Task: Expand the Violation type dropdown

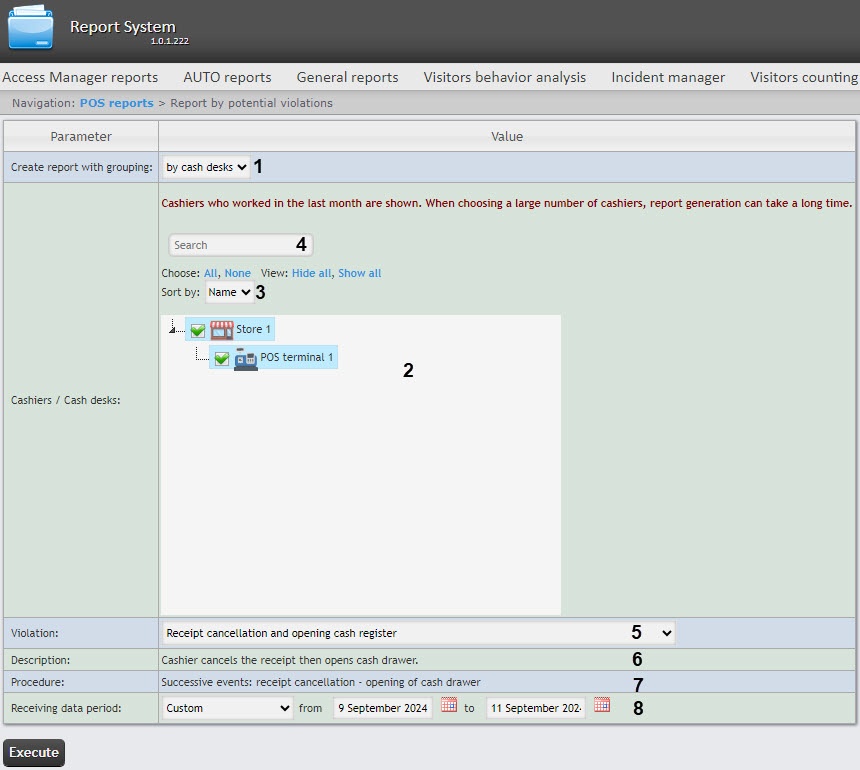Action: tap(418, 632)
